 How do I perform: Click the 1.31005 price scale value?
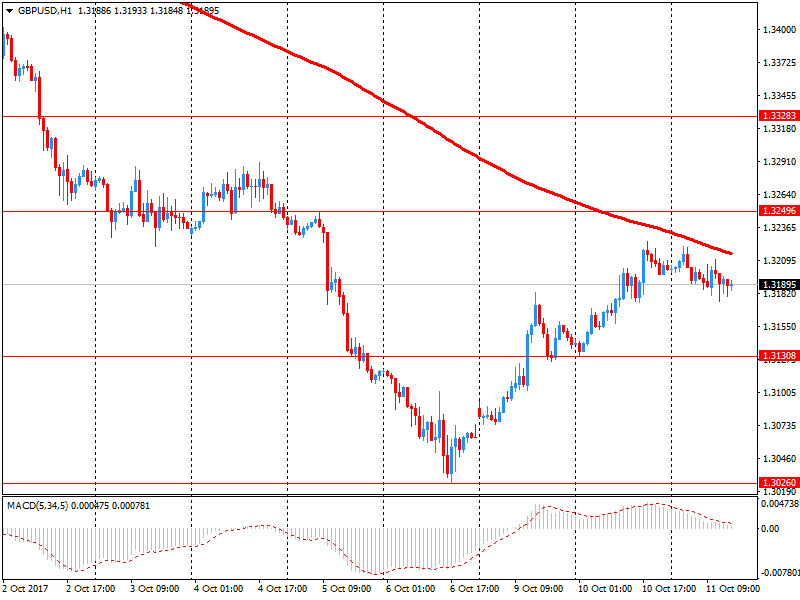[x=779, y=392]
